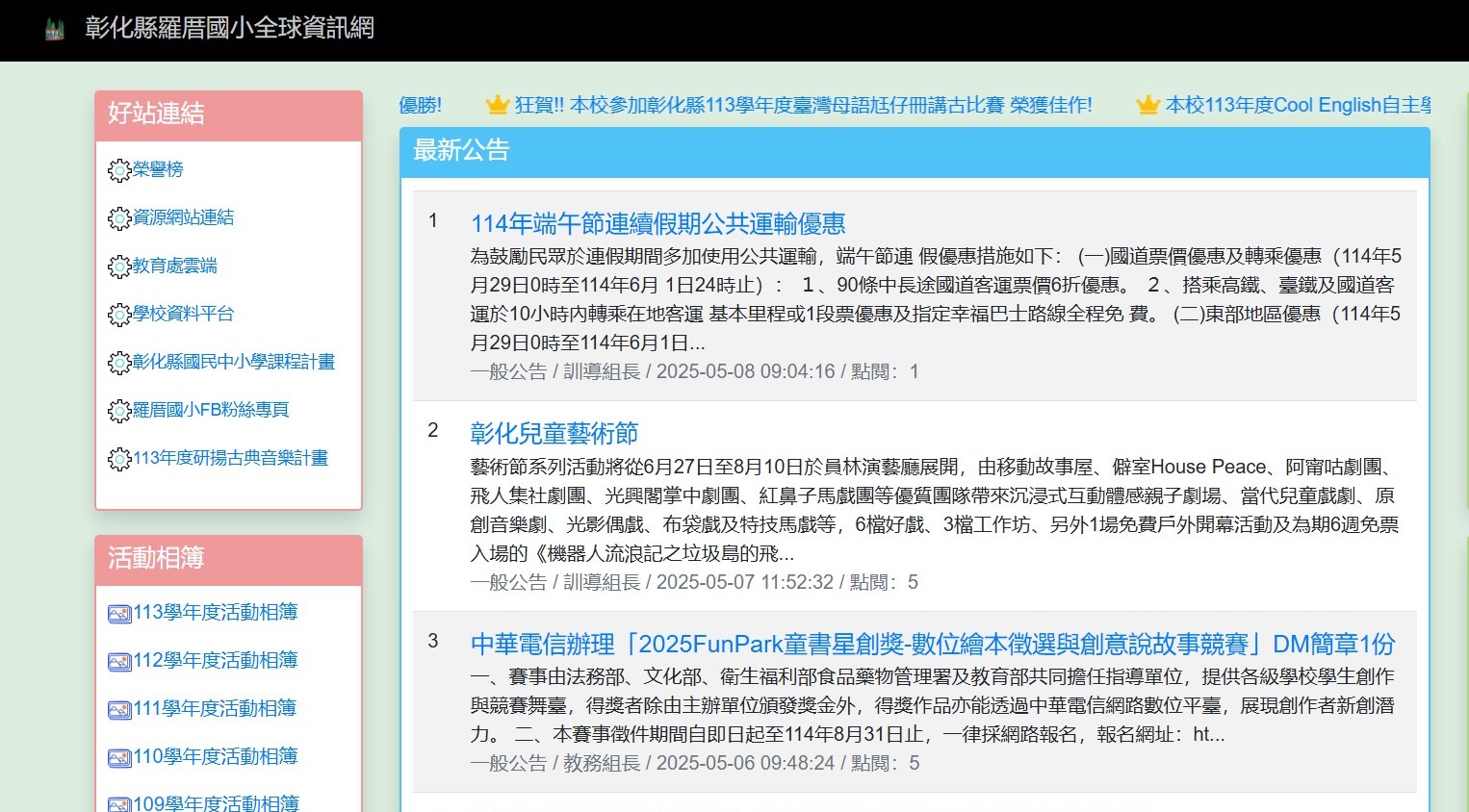This screenshot has width=1469, height=812.
Task: Open the 彰化兒童藝術節 announcement
Action: coord(554,434)
